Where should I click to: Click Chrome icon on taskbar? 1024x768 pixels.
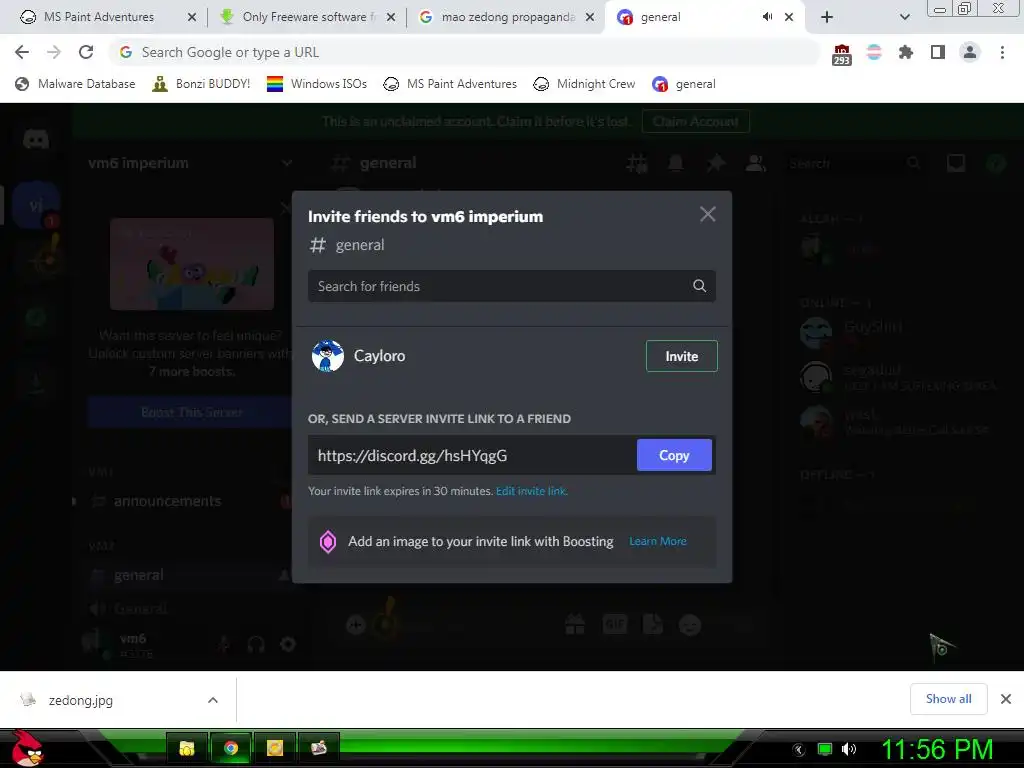(x=231, y=748)
